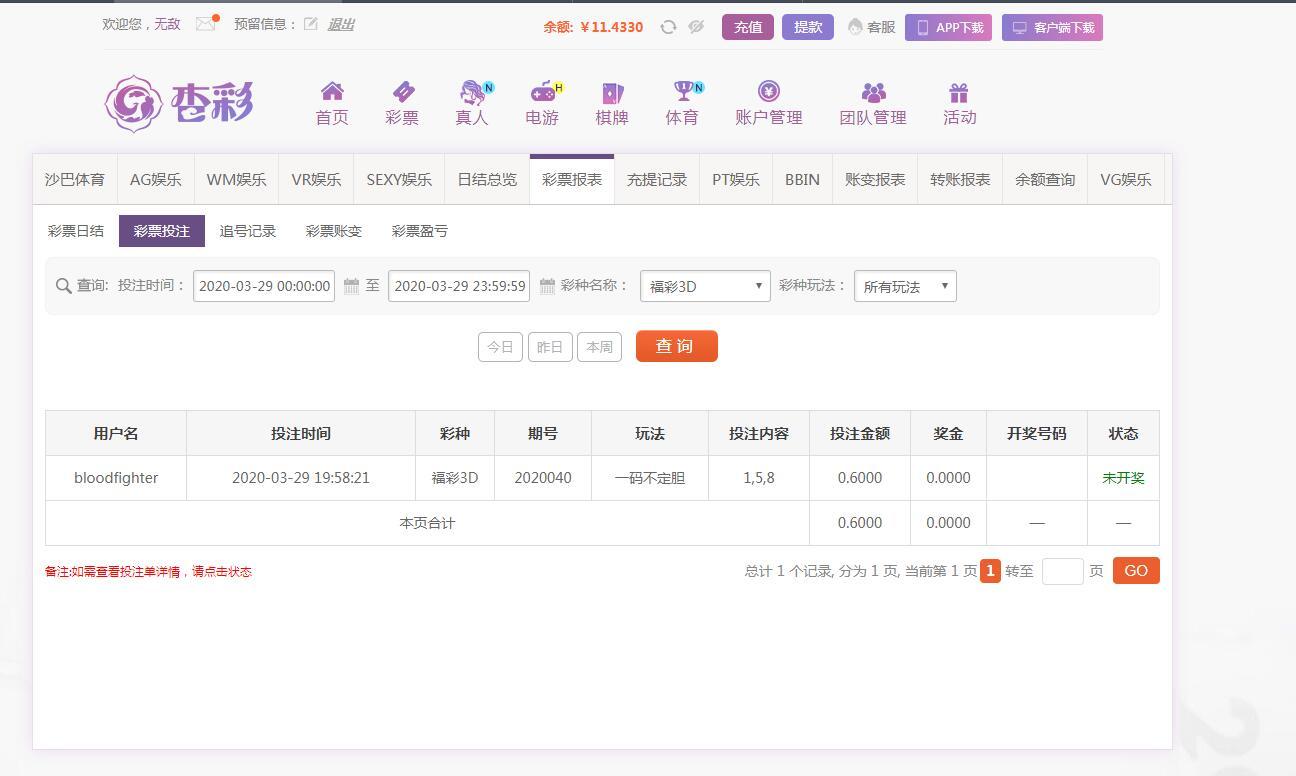Switch to VR娱乐 tab

317,180
